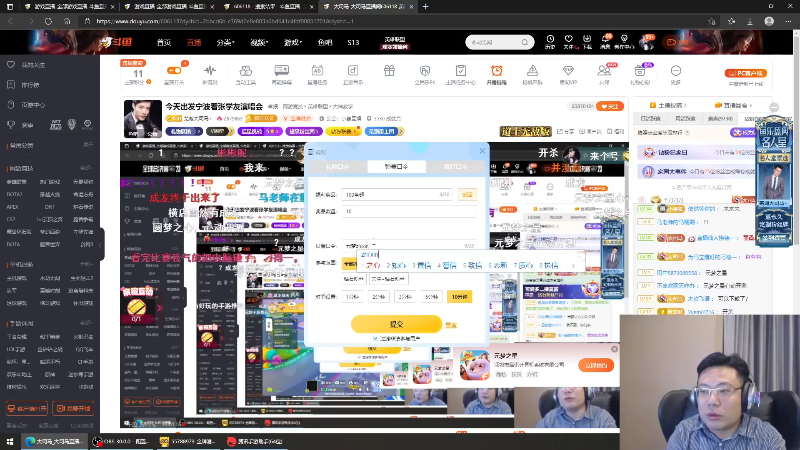The width and height of the screenshot is (800, 450).
Task: Click the small yellow button beside prize name
Action: [x=467, y=194]
